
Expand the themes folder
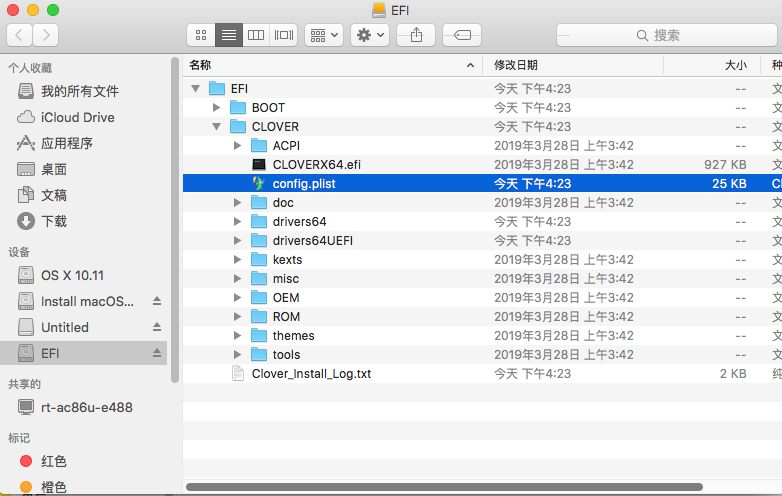pyautogui.click(x=237, y=335)
